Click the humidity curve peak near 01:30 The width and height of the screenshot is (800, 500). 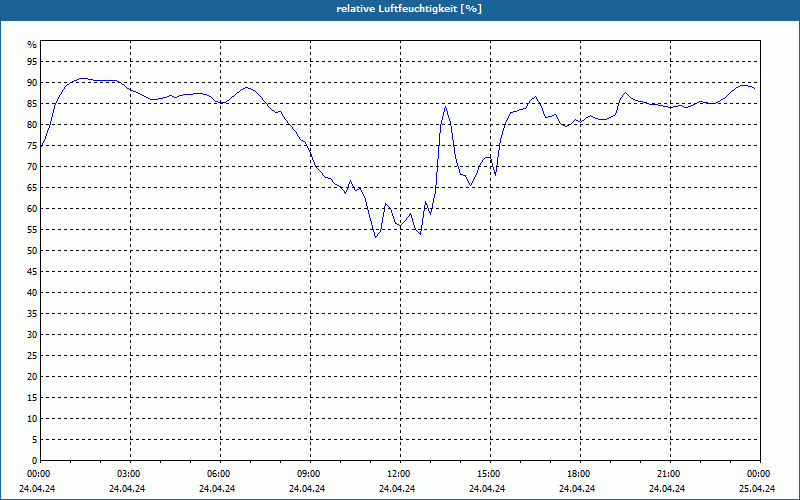[82, 79]
